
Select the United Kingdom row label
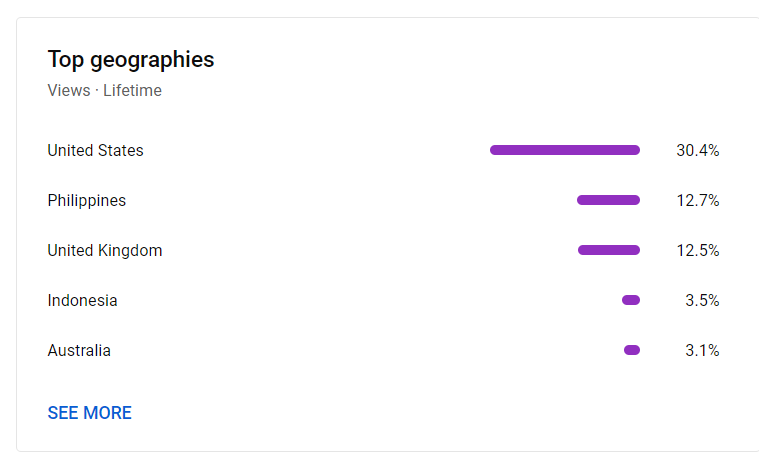(x=105, y=250)
